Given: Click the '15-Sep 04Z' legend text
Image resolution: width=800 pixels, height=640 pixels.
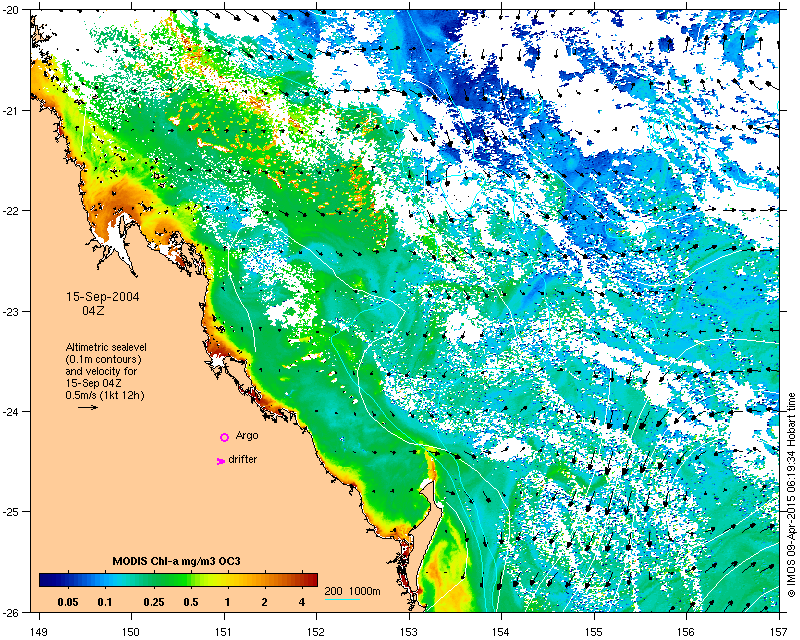Looking at the screenshot, I should 93,383.
